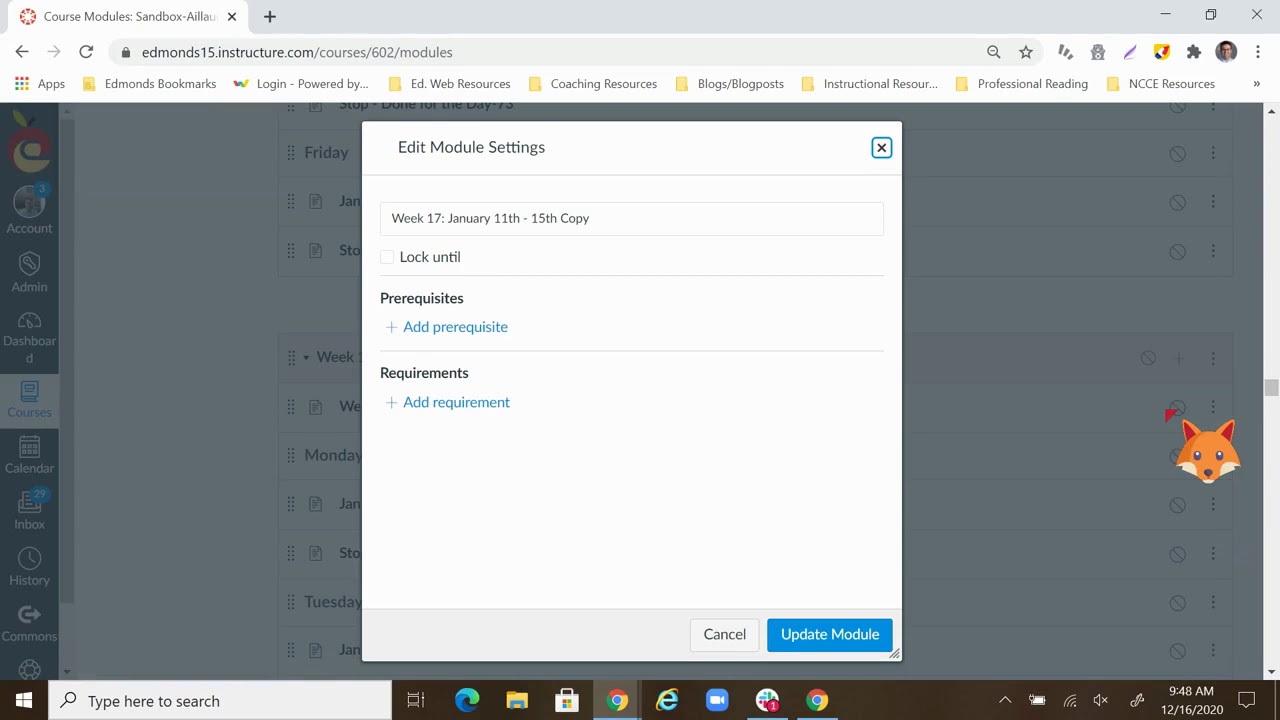Open the notification center icon
1280x720 pixels.
click(x=1247, y=700)
